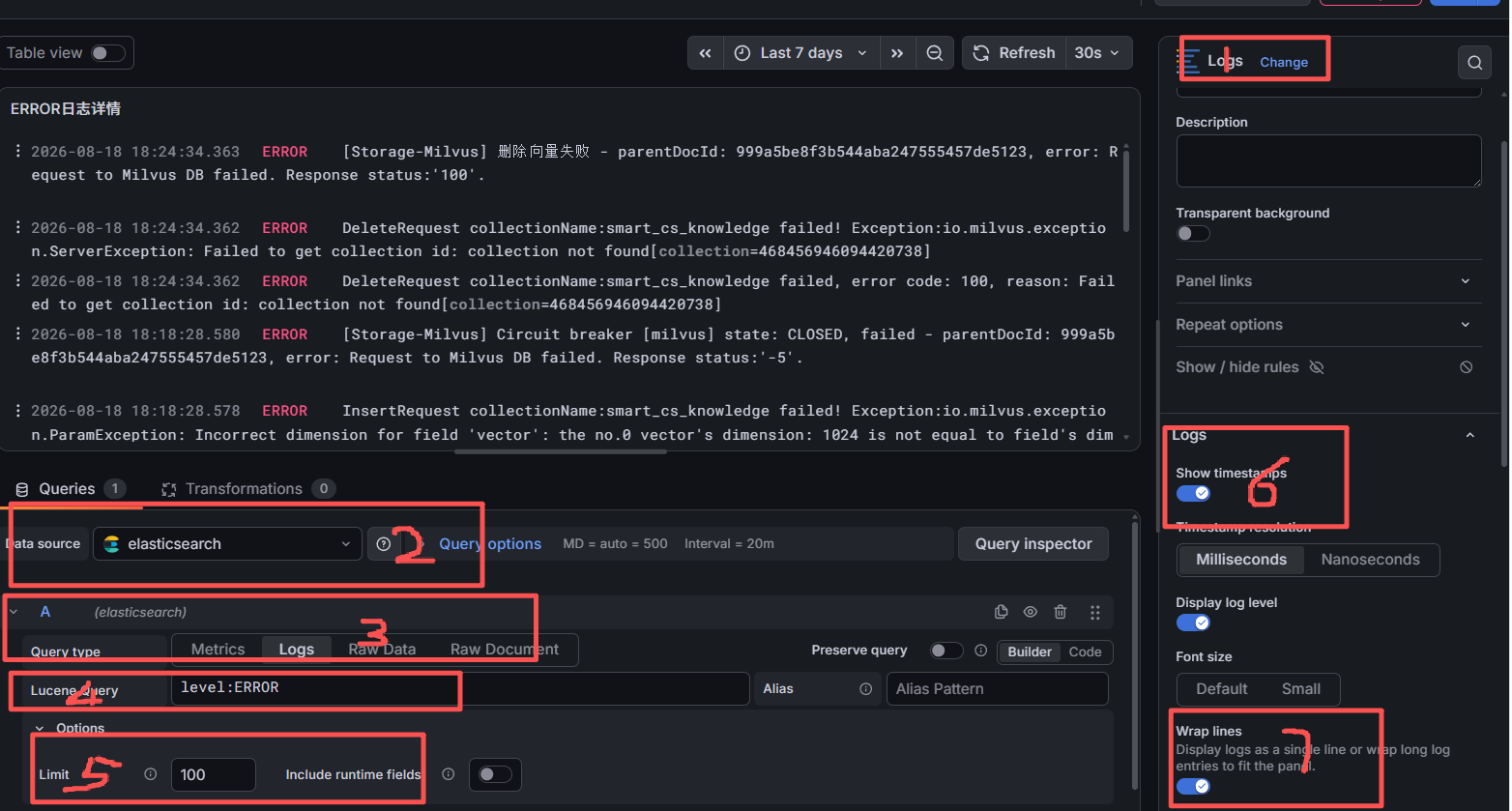1512x811 pixels.
Task: Select Small font size
Action: pos(1300,689)
